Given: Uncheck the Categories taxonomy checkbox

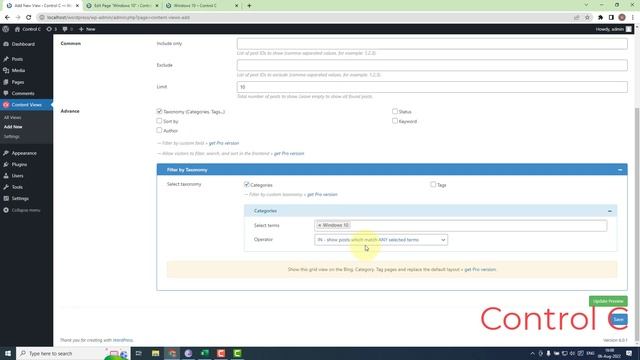Looking at the screenshot, I should click(247, 184).
